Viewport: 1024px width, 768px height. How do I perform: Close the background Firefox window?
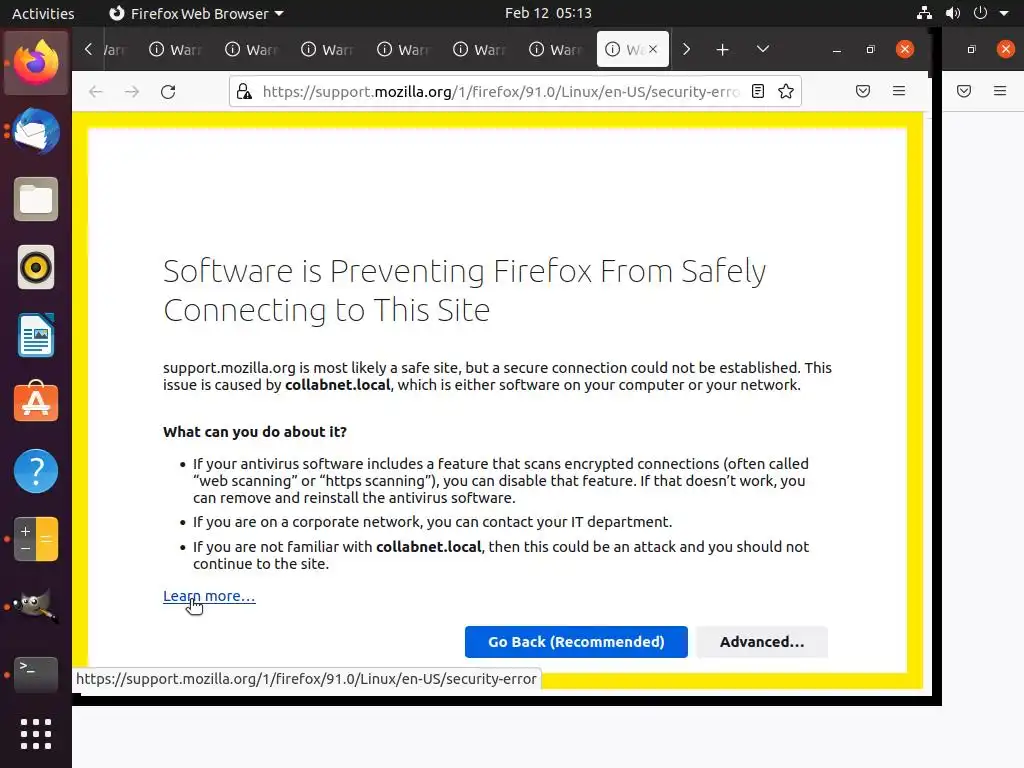tap(1006, 49)
